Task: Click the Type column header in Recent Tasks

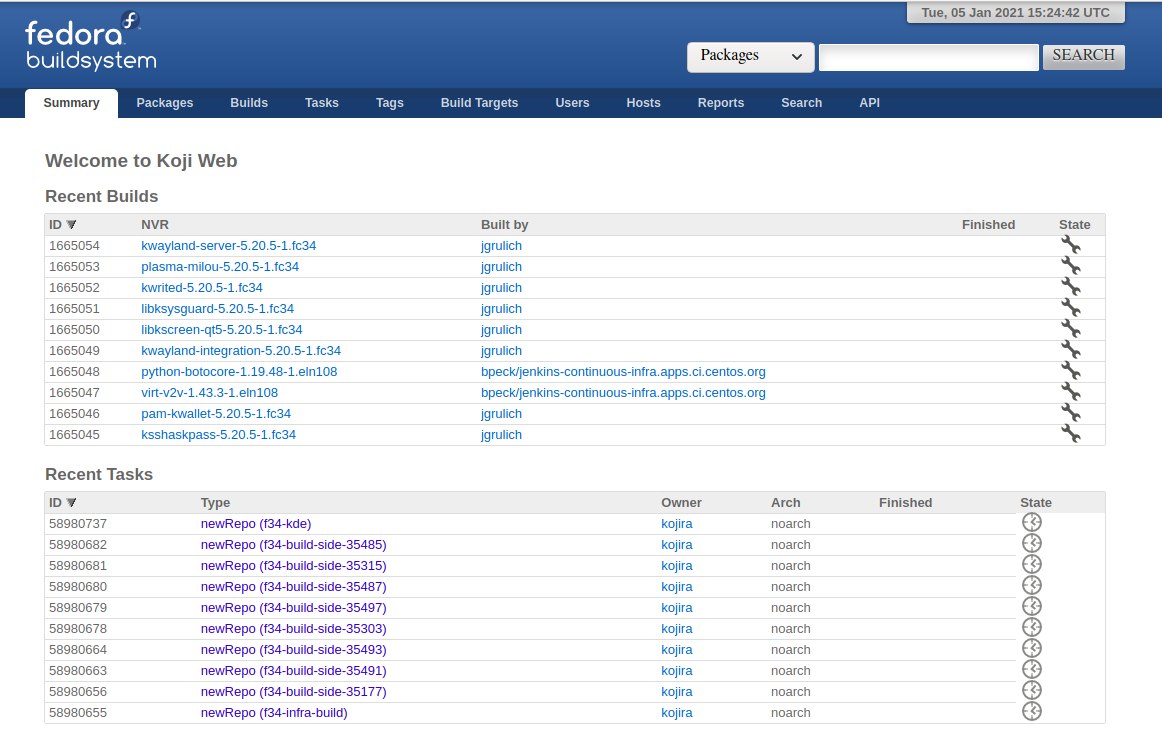Action: (x=216, y=503)
